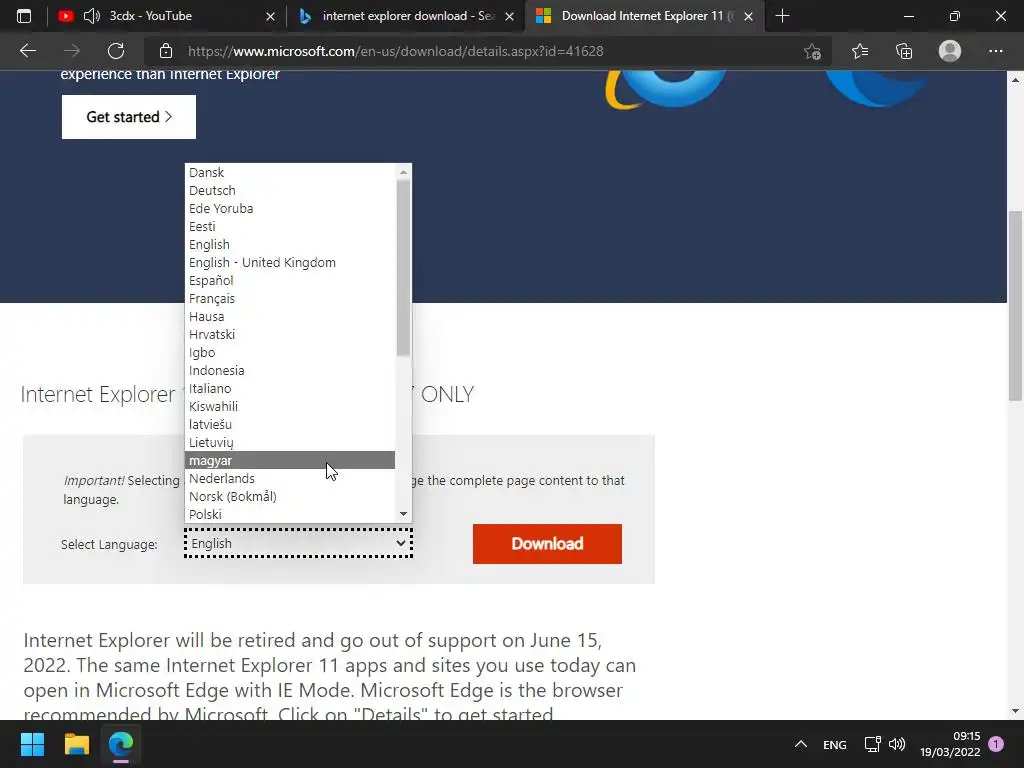This screenshot has height=768, width=1024.
Task: Pick Français from the list
Action: 289,298
